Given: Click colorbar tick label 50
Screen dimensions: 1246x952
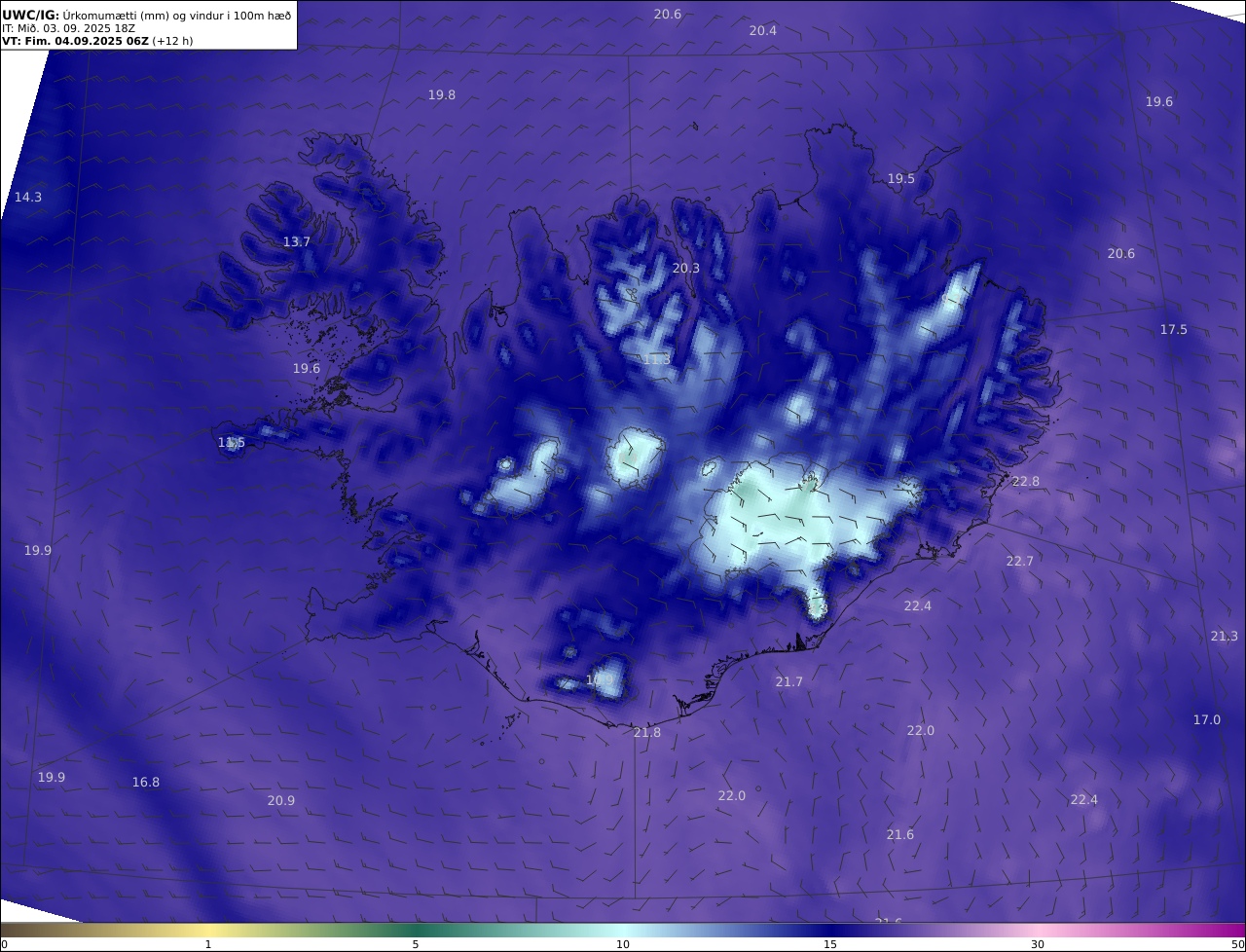Looking at the screenshot, I should pos(1237,944).
